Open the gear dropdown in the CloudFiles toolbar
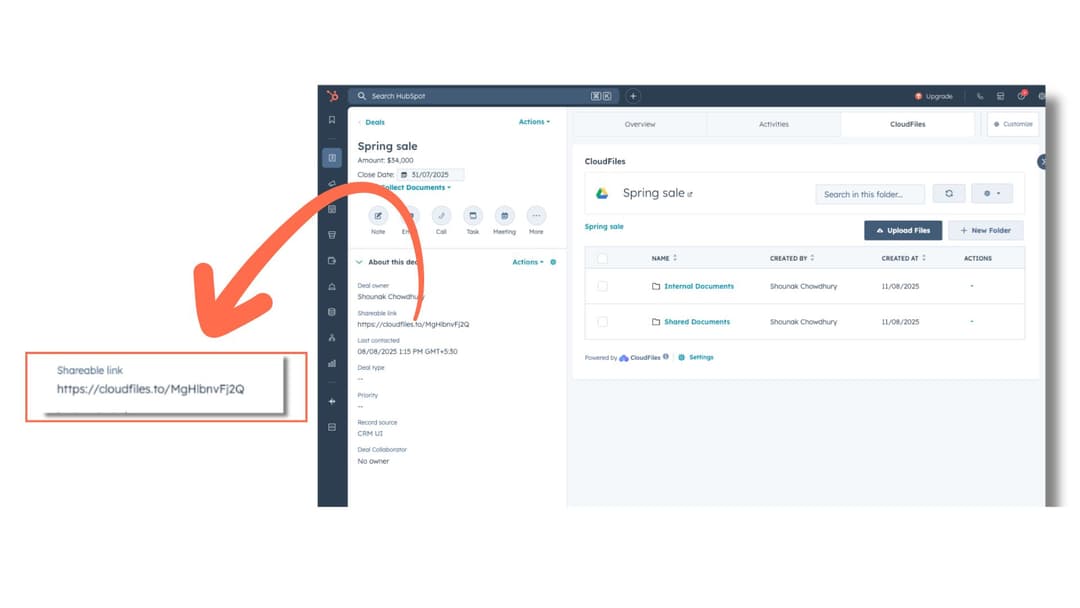Screen dimensions: 1080x608 pyautogui.click(x=992, y=193)
